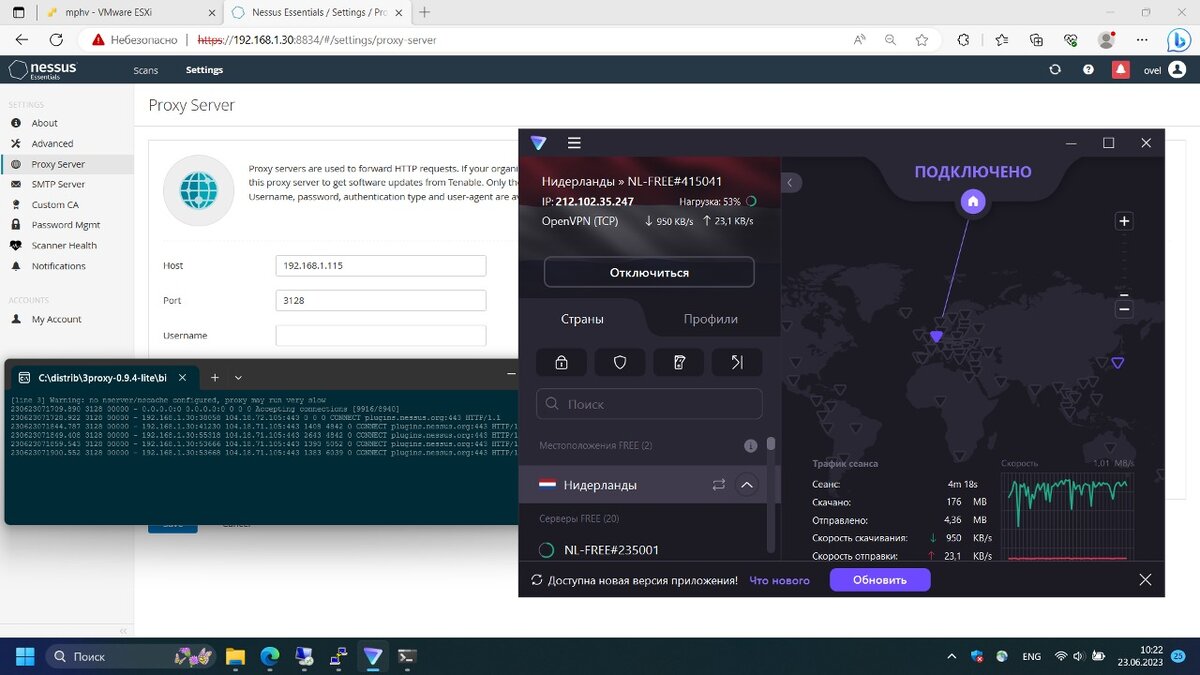Zoom in on the VPN map
The image size is (1200, 675).
pyautogui.click(x=1124, y=221)
